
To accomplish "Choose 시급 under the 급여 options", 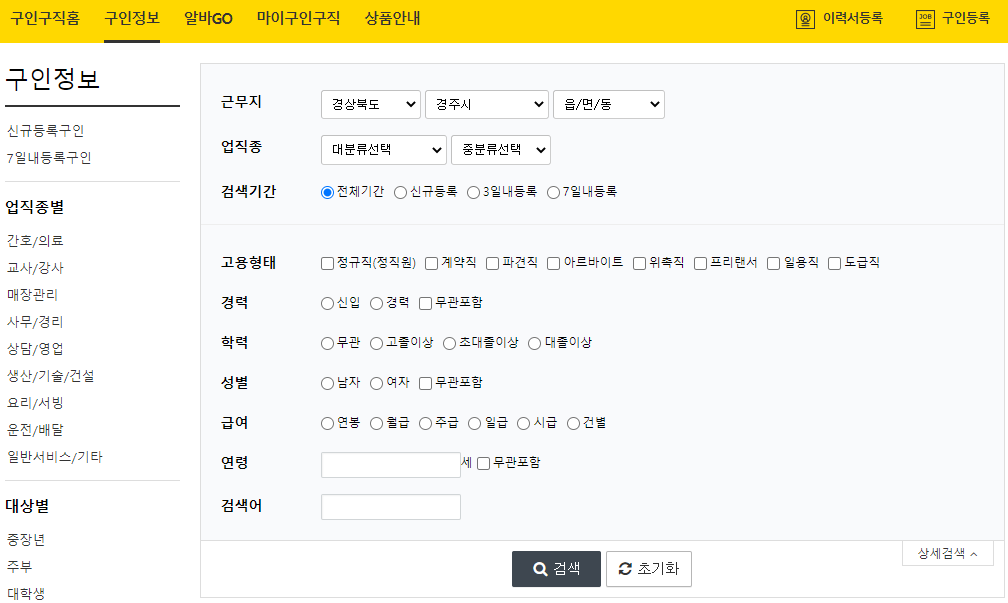I will (521, 422).
